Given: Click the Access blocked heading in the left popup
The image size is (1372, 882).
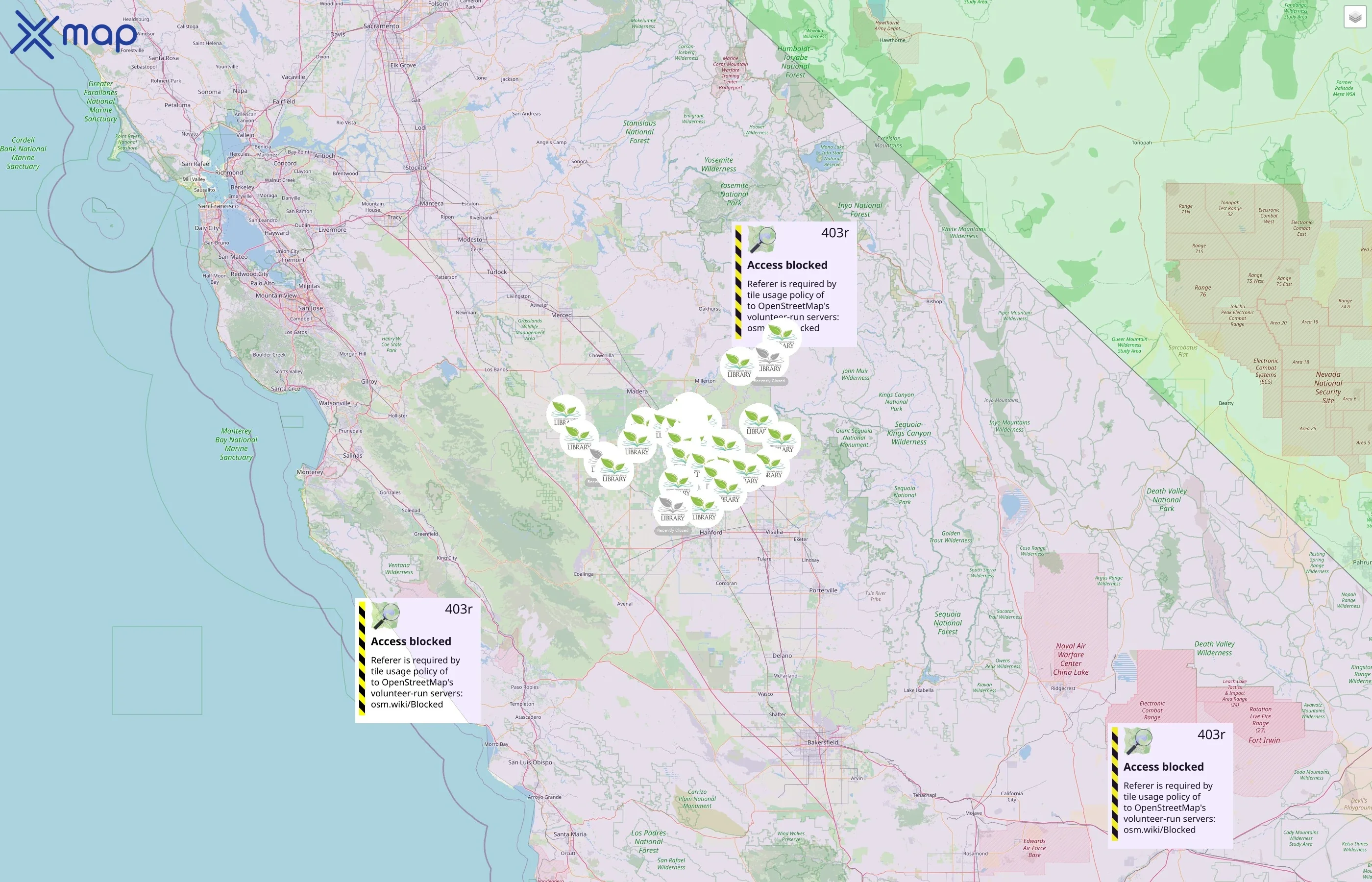Looking at the screenshot, I should pos(411,641).
